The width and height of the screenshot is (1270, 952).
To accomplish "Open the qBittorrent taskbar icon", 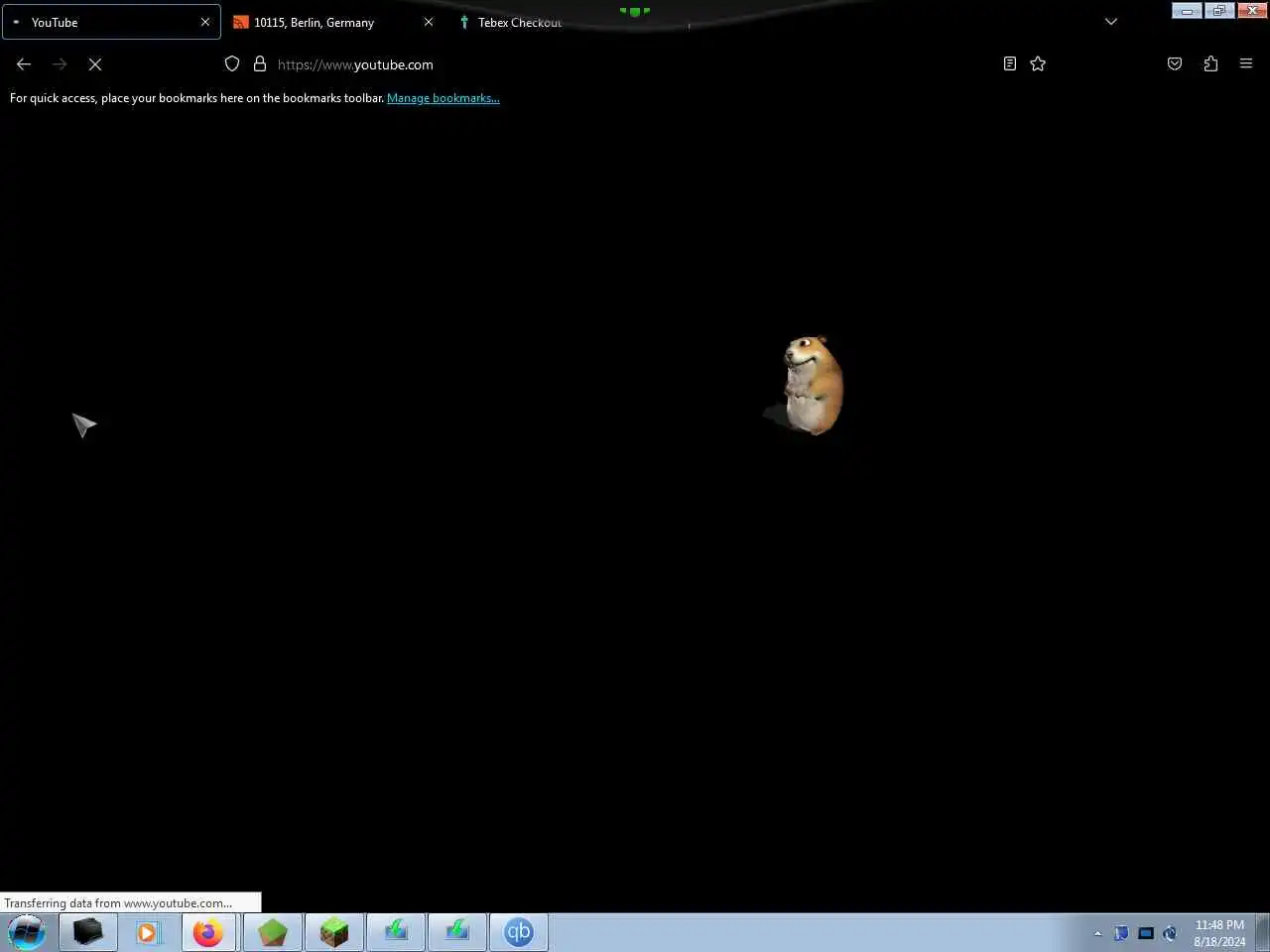I will click(519, 932).
